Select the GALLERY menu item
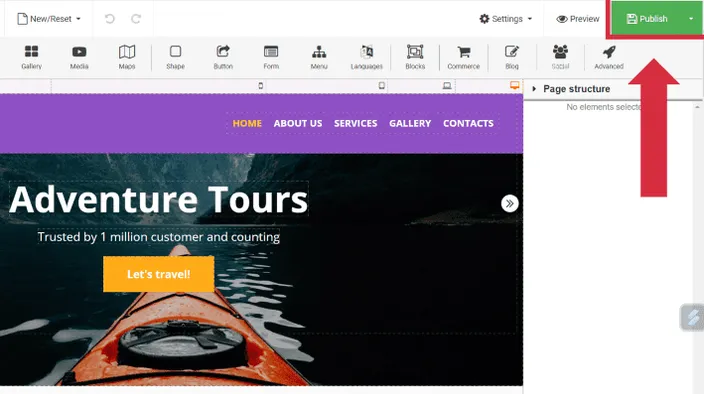 coord(410,123)
